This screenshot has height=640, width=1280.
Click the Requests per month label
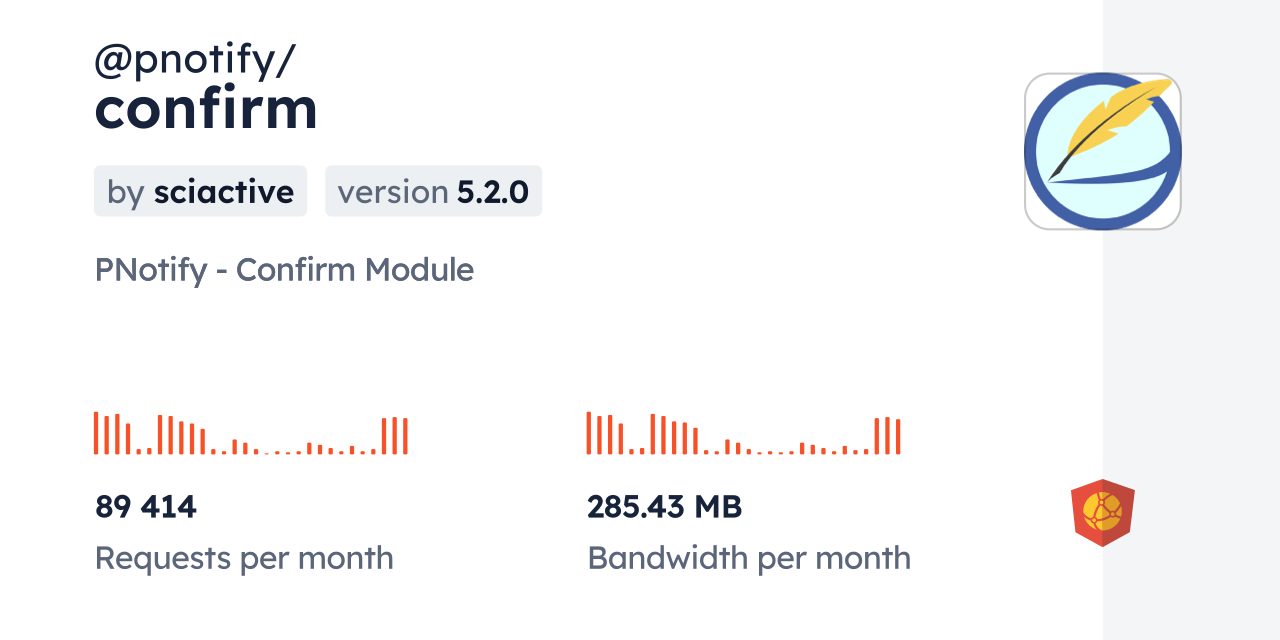click(244, 558)
